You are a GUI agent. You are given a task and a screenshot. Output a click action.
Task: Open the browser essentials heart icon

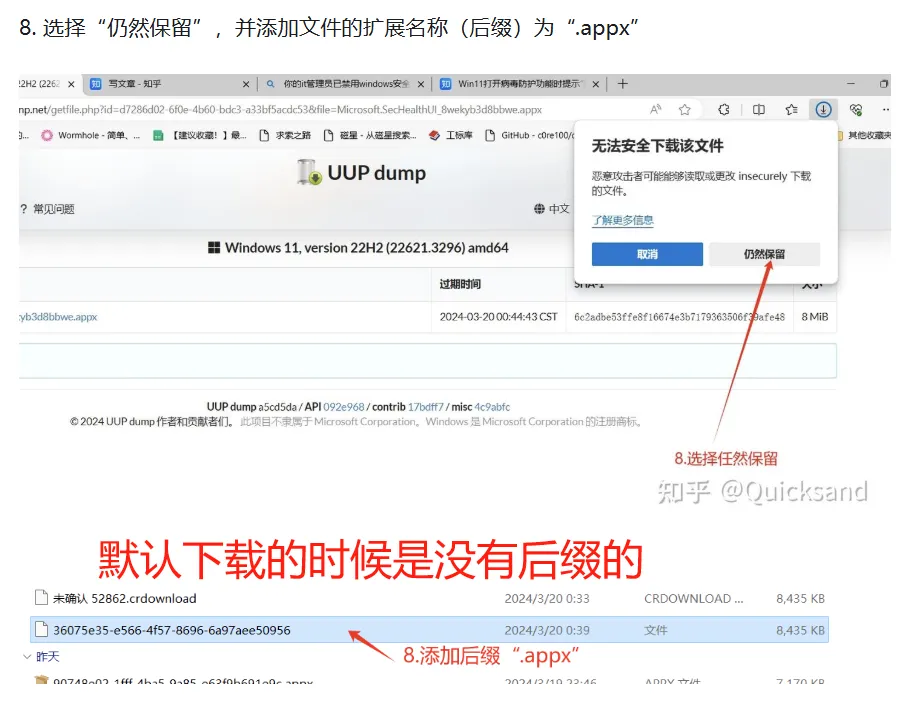[x=856, y=109]
